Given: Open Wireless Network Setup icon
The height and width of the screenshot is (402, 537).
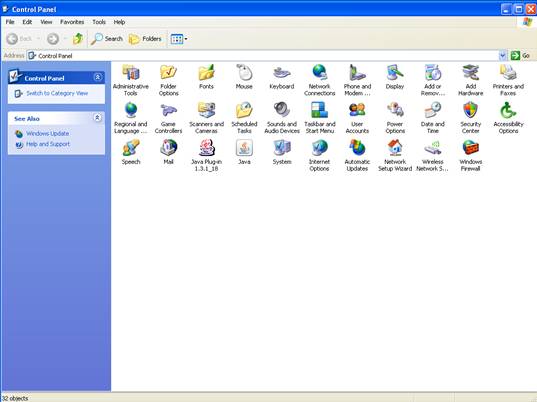Looking at the screenshot, I should tap(433, 148).
